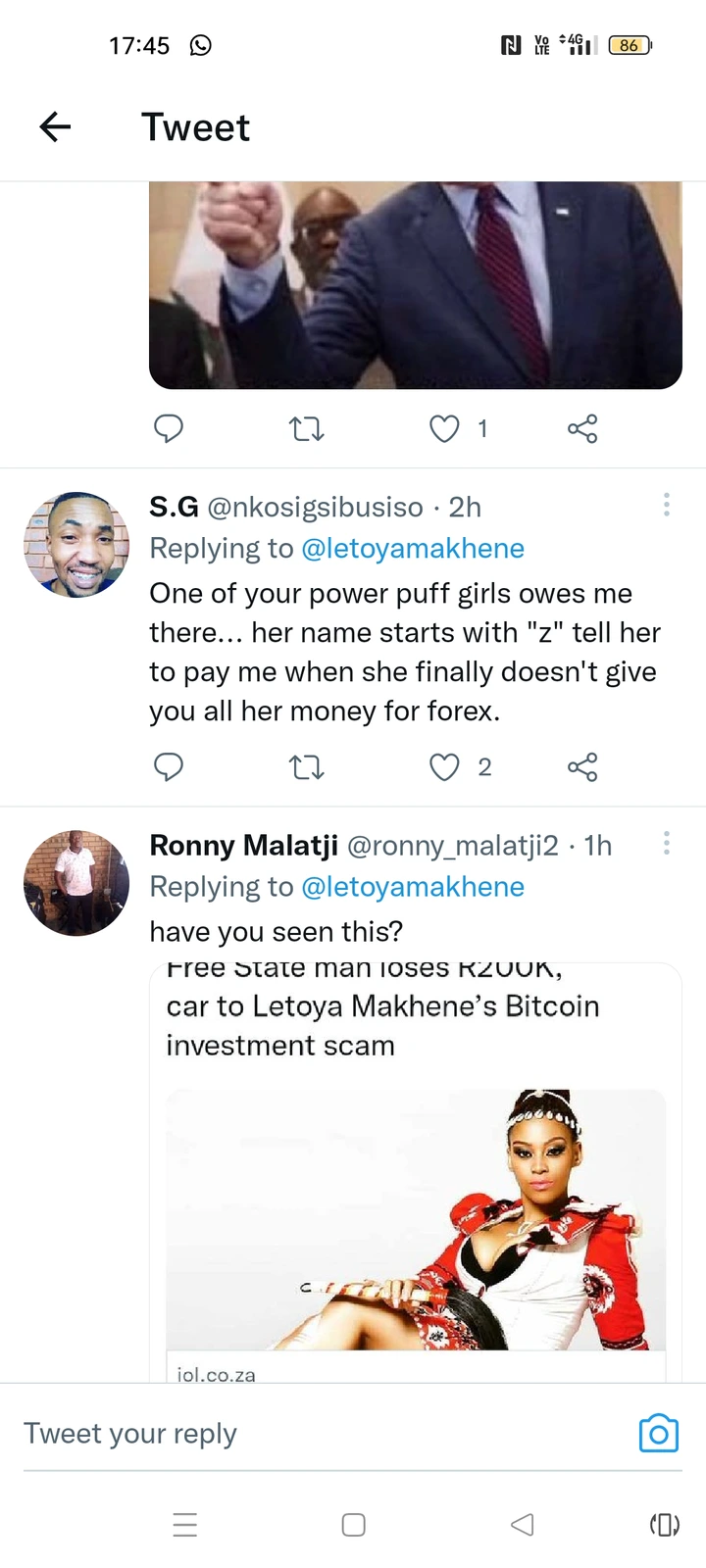706x1568 pixels.
Task: Like the top tweet with 1 like
Action: coord(445,429)
